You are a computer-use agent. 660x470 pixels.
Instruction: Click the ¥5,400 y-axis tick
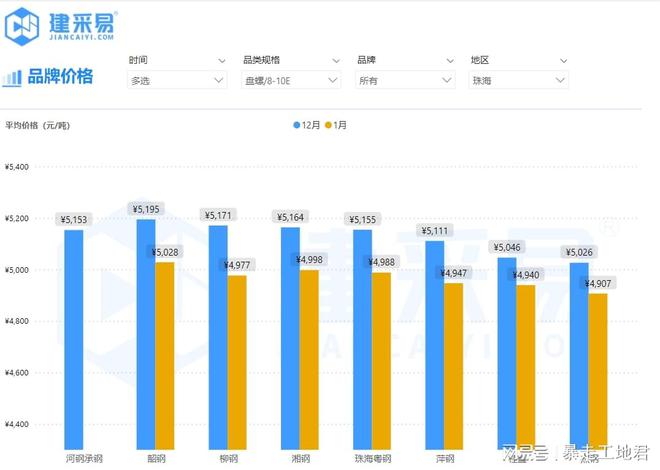17,167
